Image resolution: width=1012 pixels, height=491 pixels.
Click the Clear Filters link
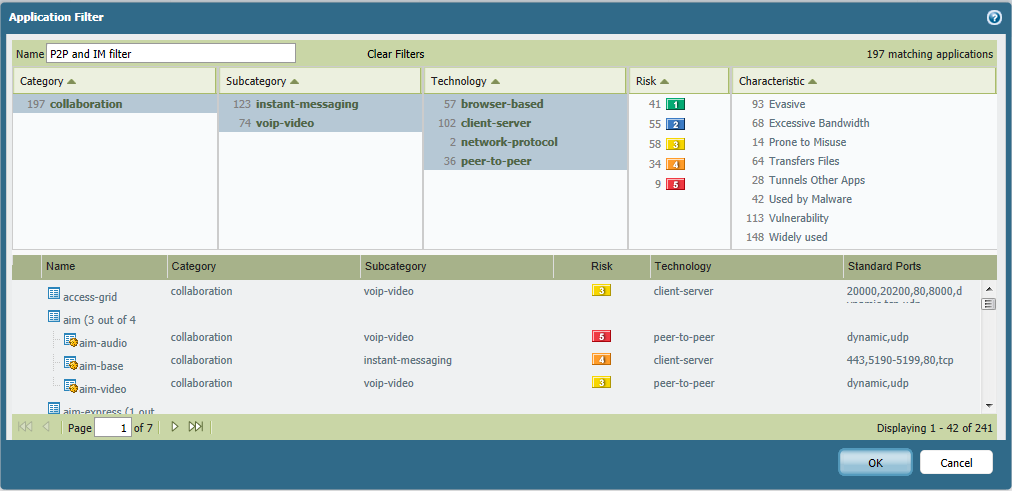point(395,54)
